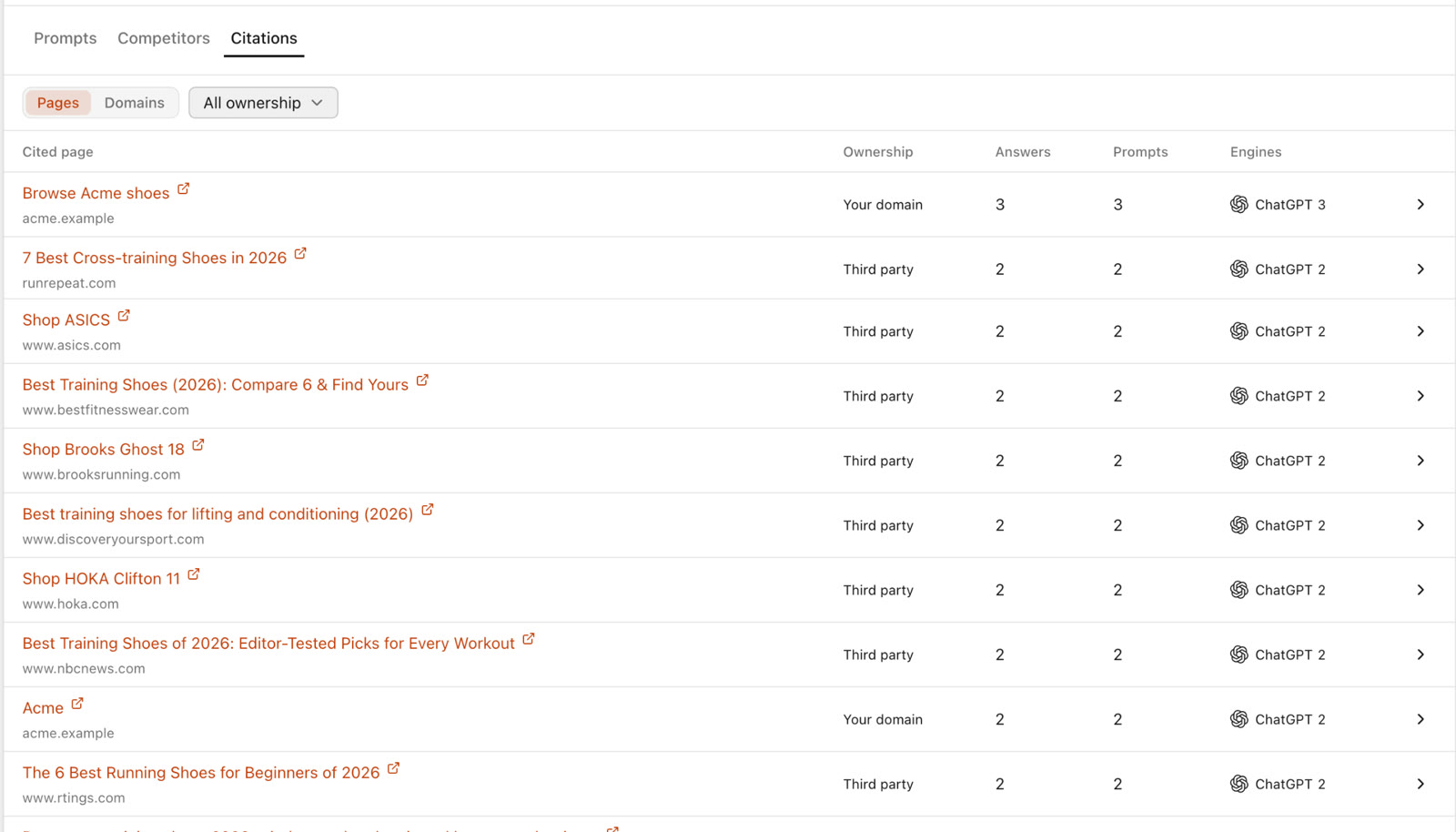This screenshot has width=1456, height=832.
Task: Expand the Shop Brooks Ghost 18 row chevron
Action: (x=1421, y=460)
